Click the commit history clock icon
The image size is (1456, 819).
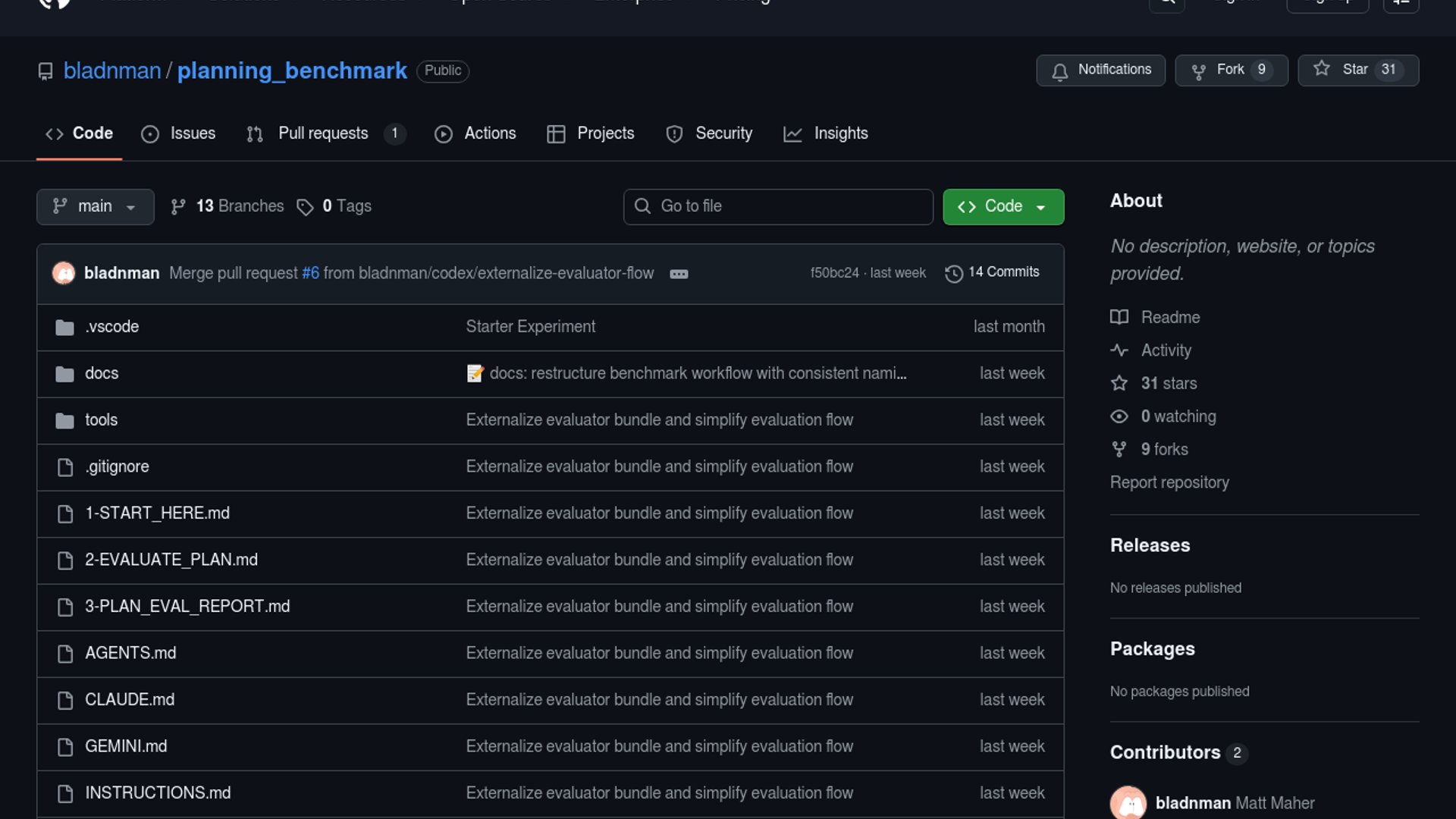point(953,273)
